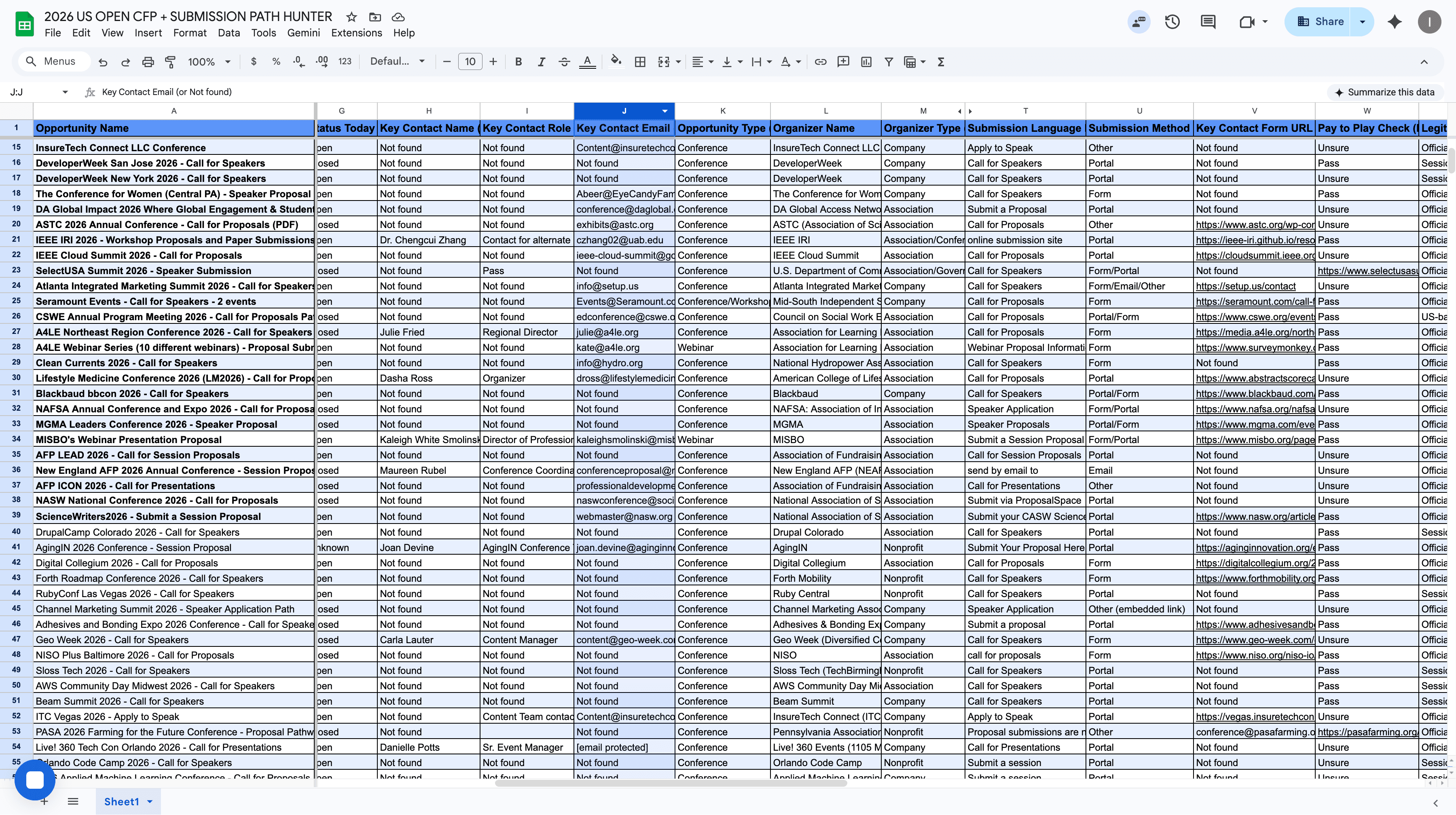Undo the last action
This screenshot has height=815, width=1456.
(103, 62)
